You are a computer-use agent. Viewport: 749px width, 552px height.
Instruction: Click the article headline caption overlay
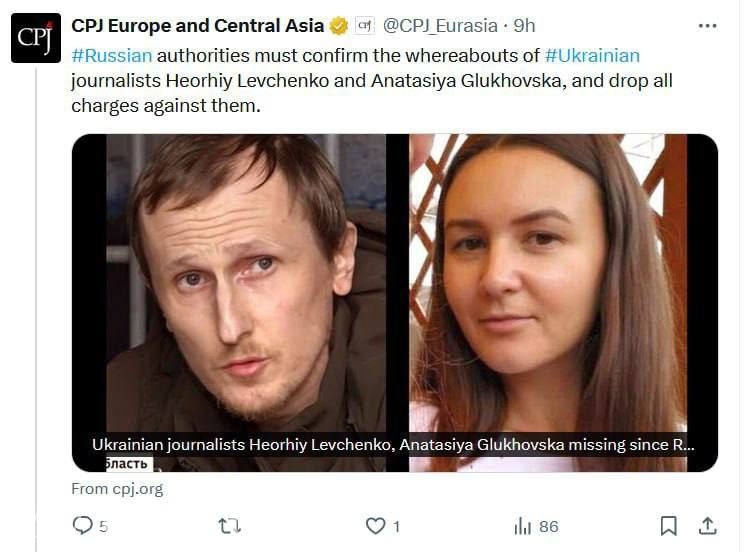pos(393,445)
